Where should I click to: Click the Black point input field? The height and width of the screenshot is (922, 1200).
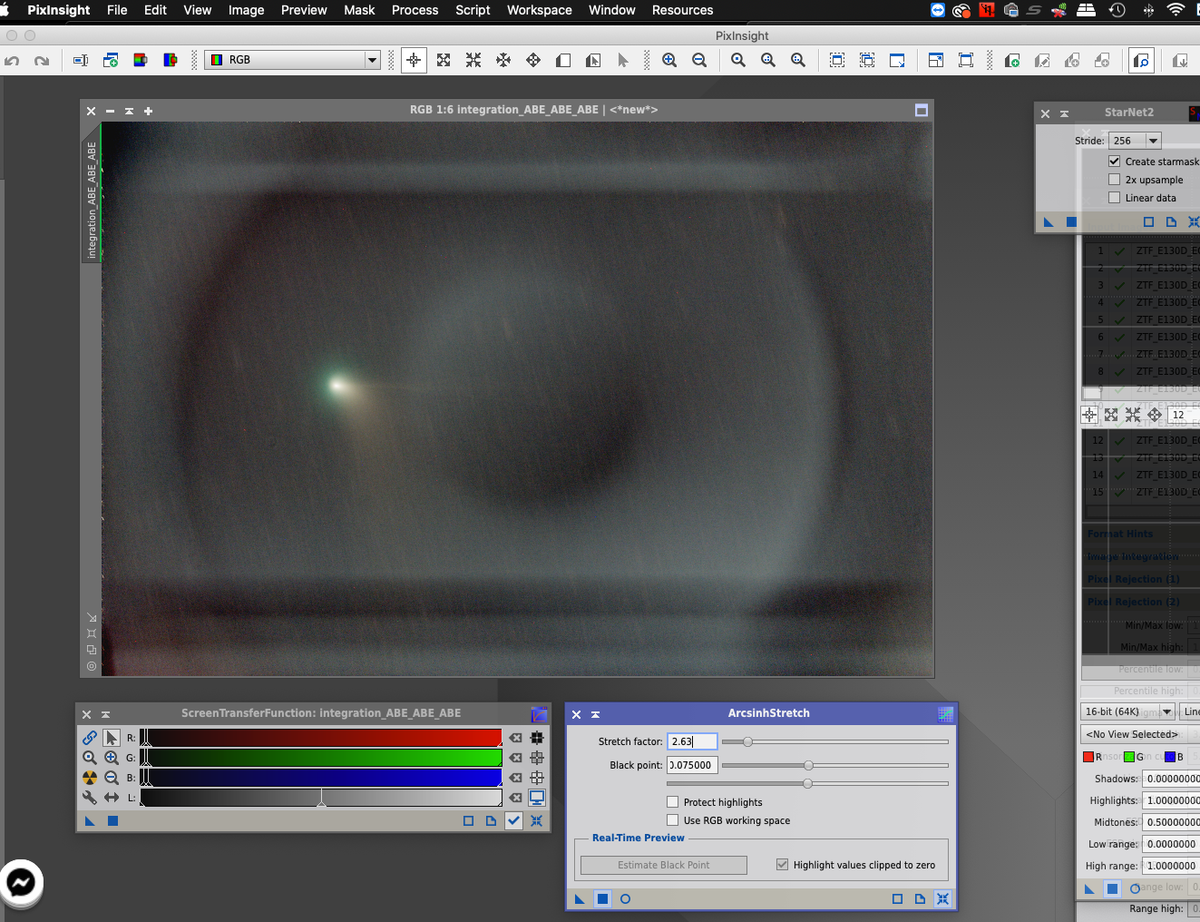coord(692,765)
